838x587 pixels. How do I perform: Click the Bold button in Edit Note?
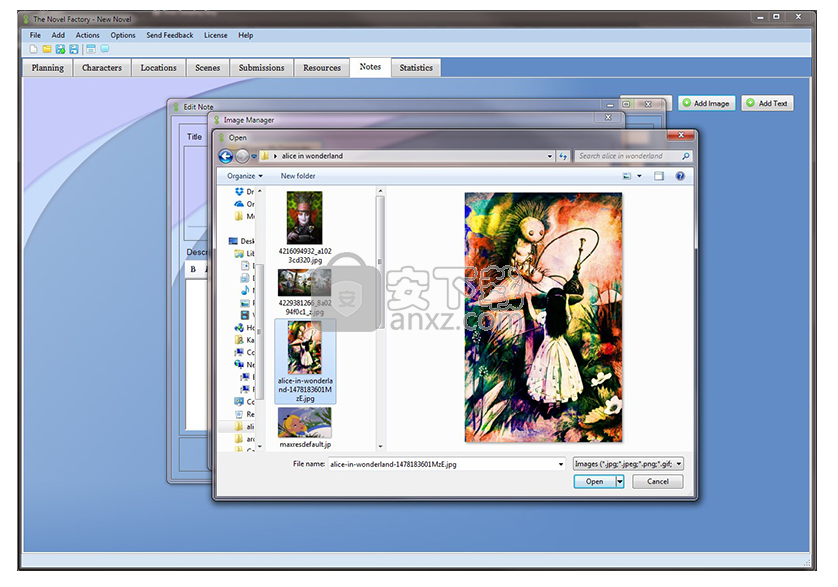(193, 269)
